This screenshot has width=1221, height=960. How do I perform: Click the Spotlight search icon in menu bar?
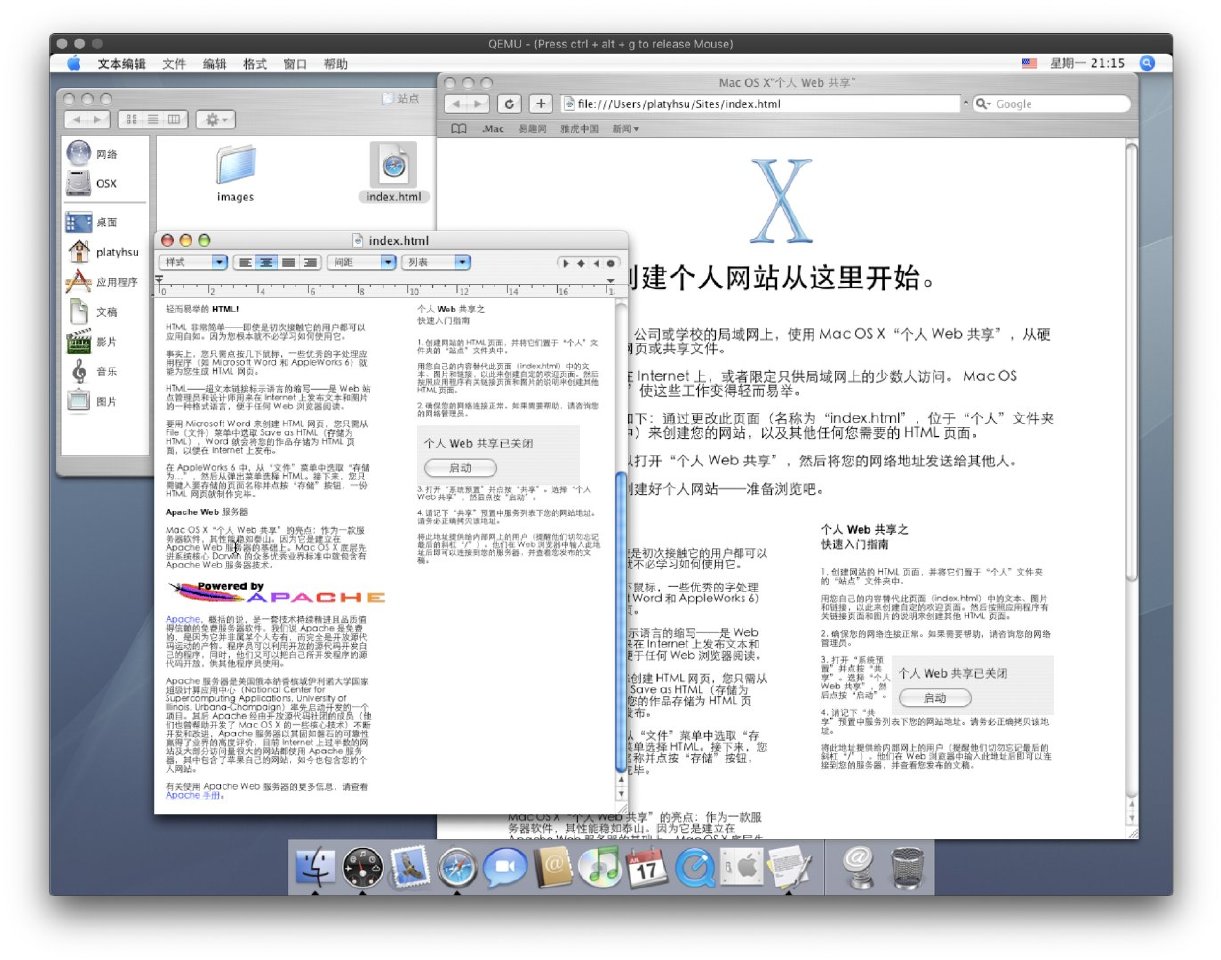coord(1148,63)
